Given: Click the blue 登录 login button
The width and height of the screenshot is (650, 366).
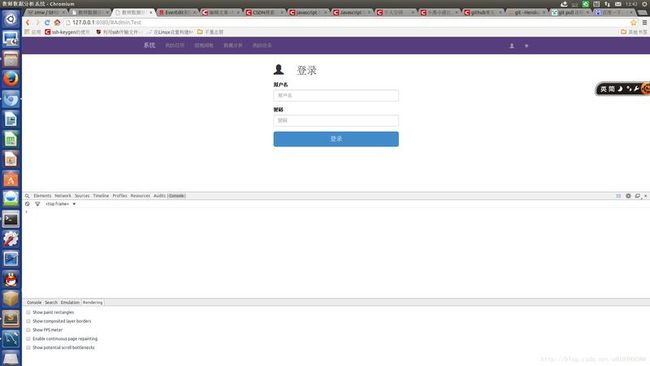Looking at the screenshot, I should 336,139.
